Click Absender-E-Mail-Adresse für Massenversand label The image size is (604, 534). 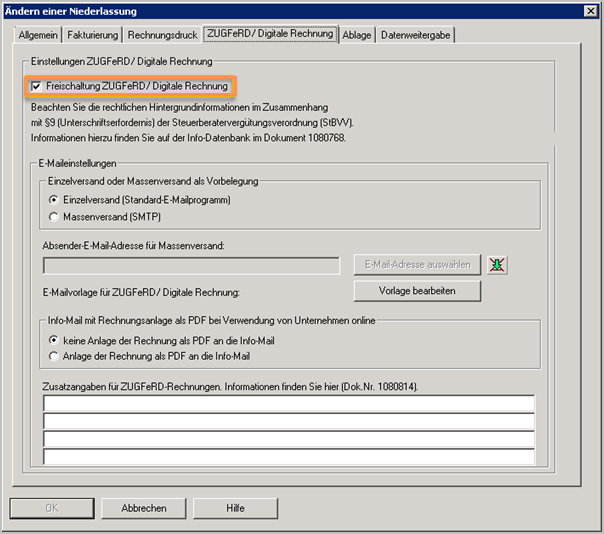point(133,245)
